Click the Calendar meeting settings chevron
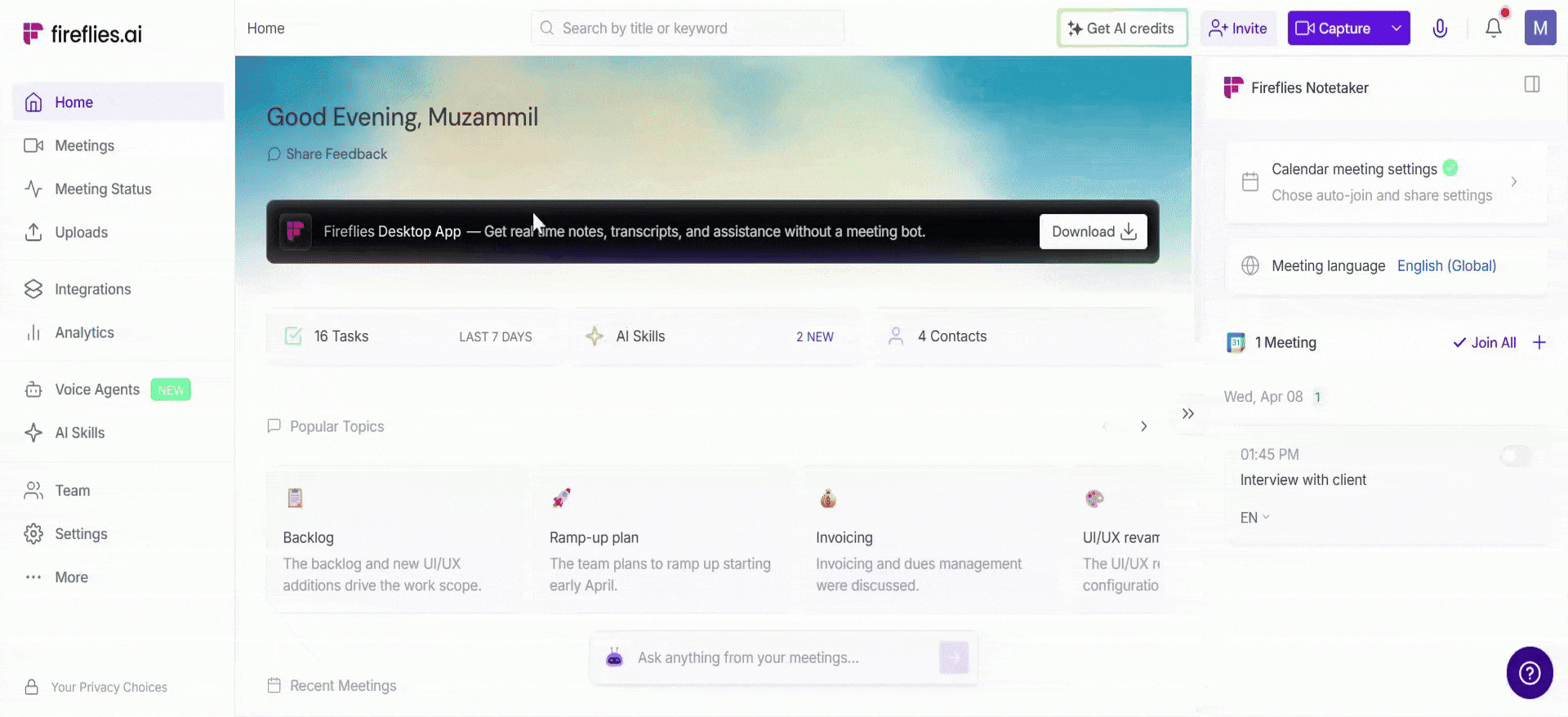Screen dimensions: 1568x717 click(1514, 182)
